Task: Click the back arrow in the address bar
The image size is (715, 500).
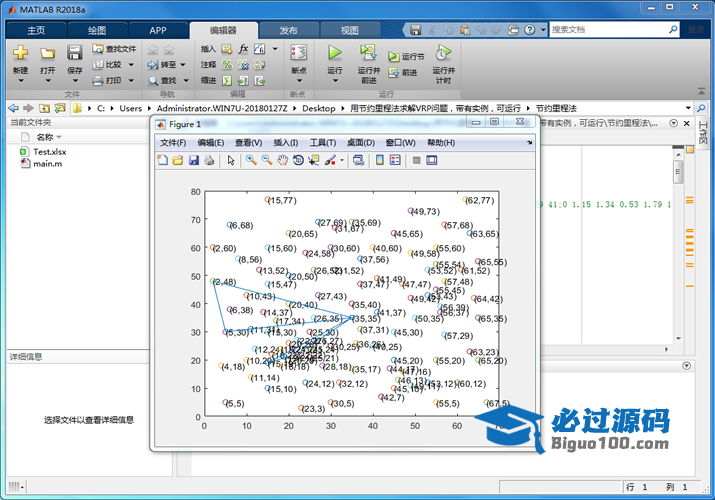Action: (x=14, y=108)
